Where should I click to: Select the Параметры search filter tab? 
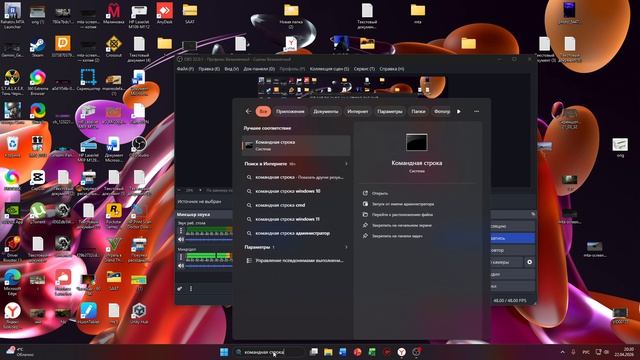(x=390, y=111)
